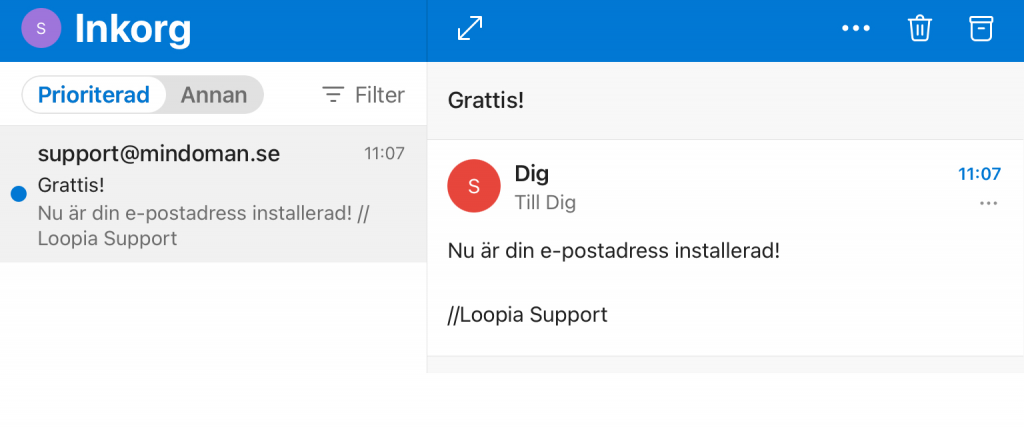Screen dimensions: 1024x427
Task: Open the filter lines icon
Action: pyautogui.click(x=333, y=95)
